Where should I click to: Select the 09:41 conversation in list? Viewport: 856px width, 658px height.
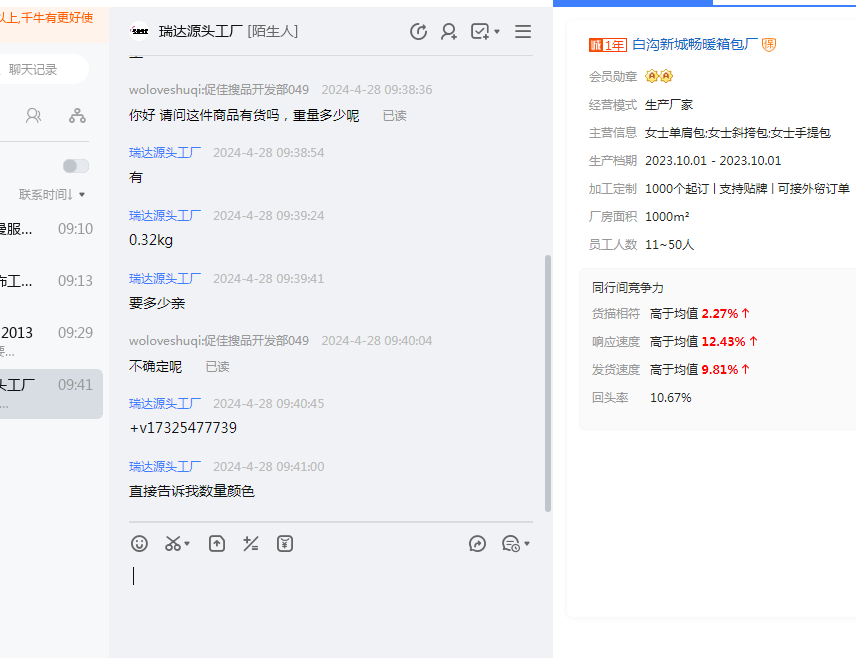coord(50,393)
